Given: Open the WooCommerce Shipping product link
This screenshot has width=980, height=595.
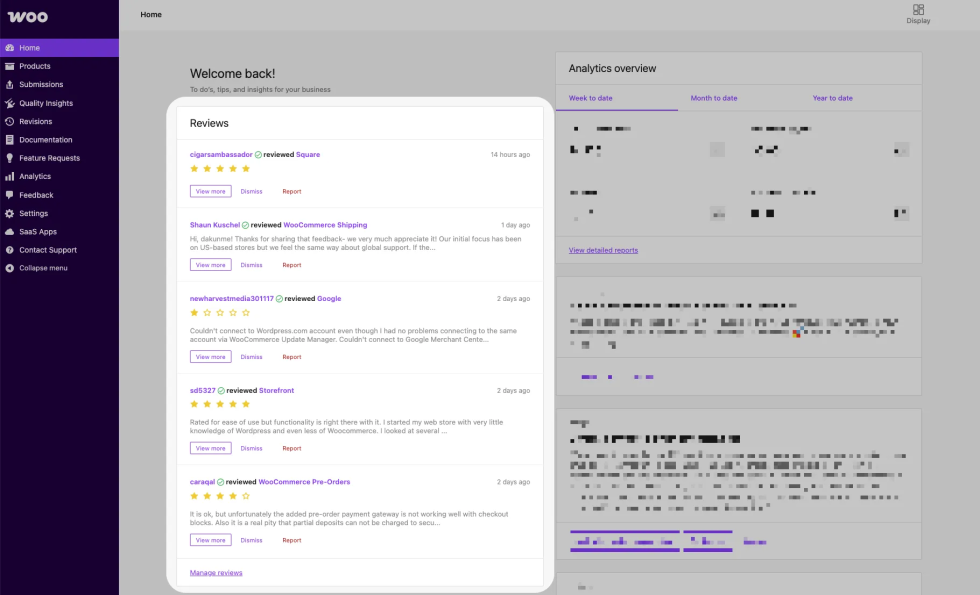Looking at the screenshot, I should point(325,225).
